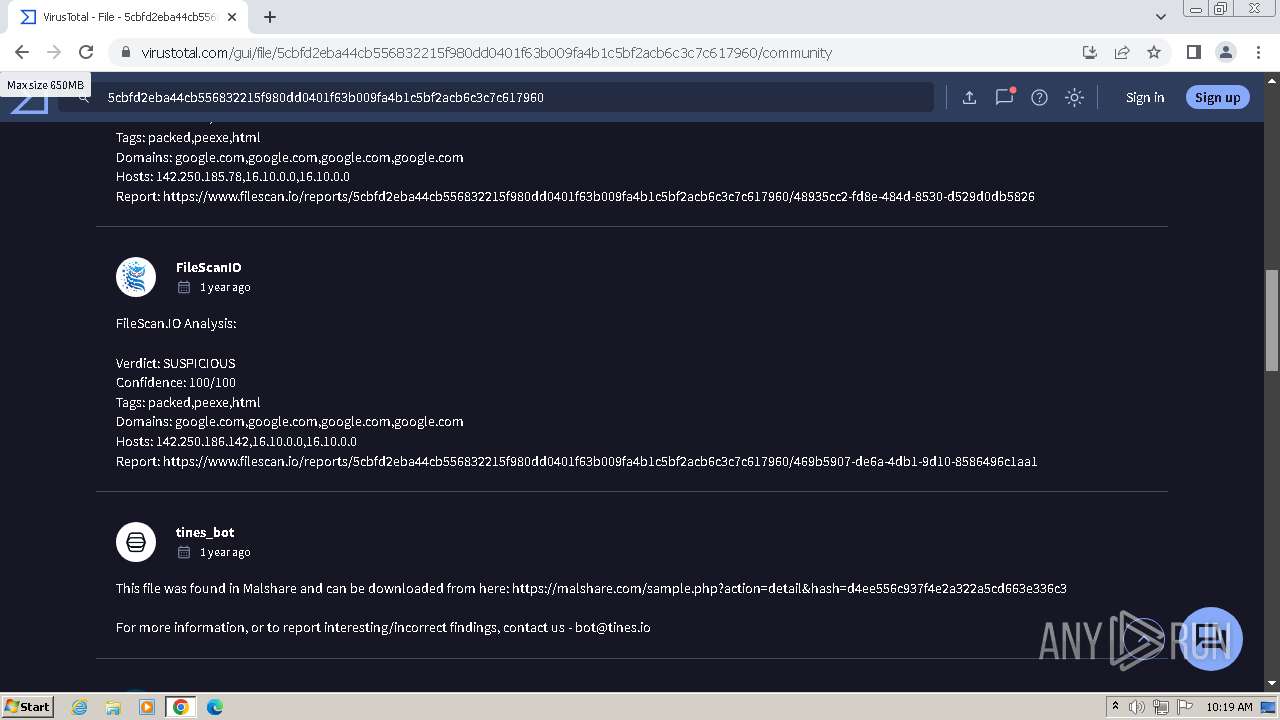
Task: Open the malshare.com sample link
Action: click(x=789, y=588)
